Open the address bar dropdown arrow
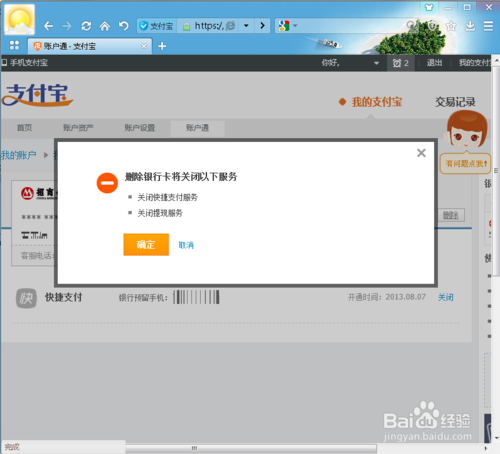Image resolution: width=500 pixels, height=454 pixels. (x=246, y=26)
